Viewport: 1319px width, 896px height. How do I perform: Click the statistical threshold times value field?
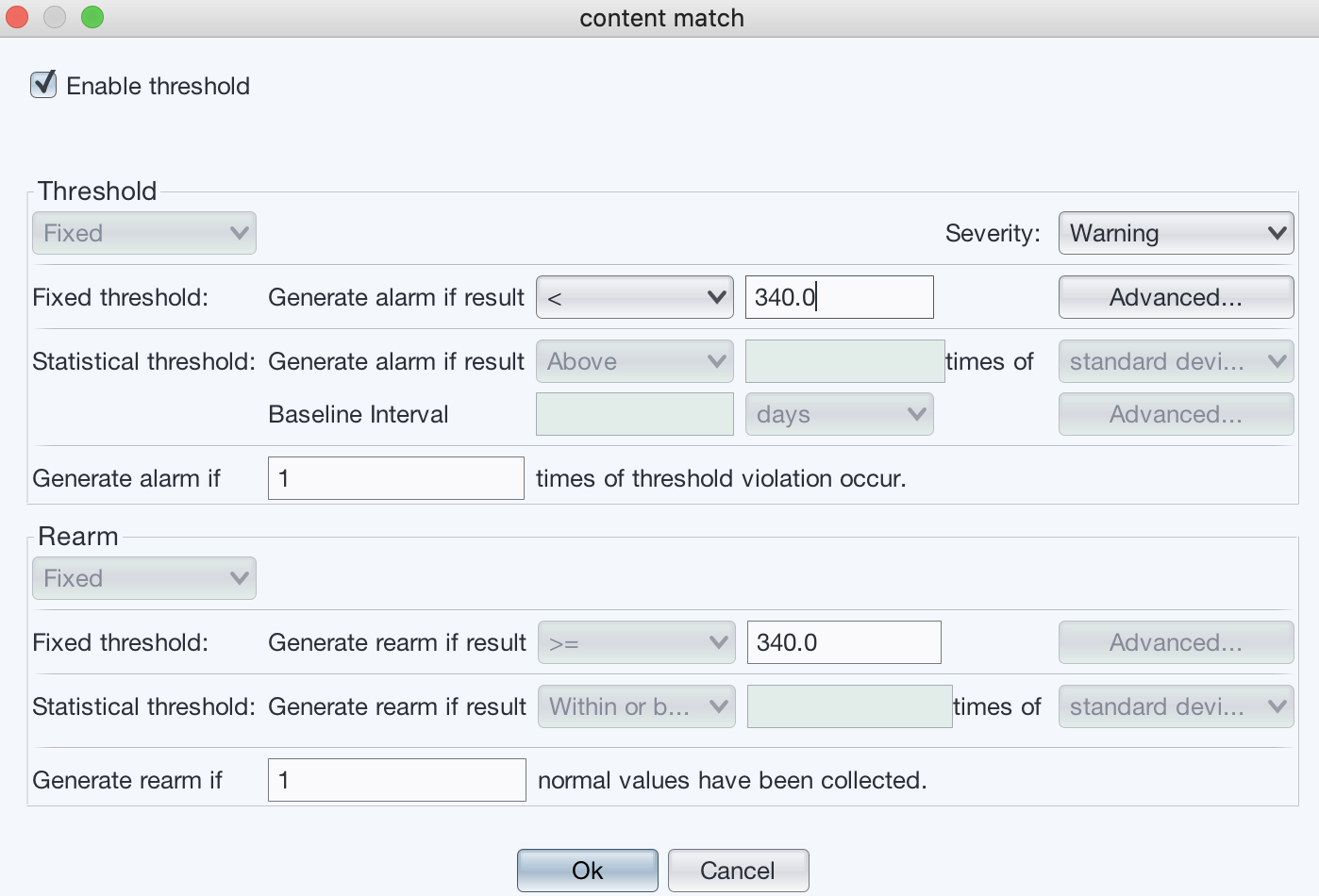pyautogui.click(x=844, y=362)
